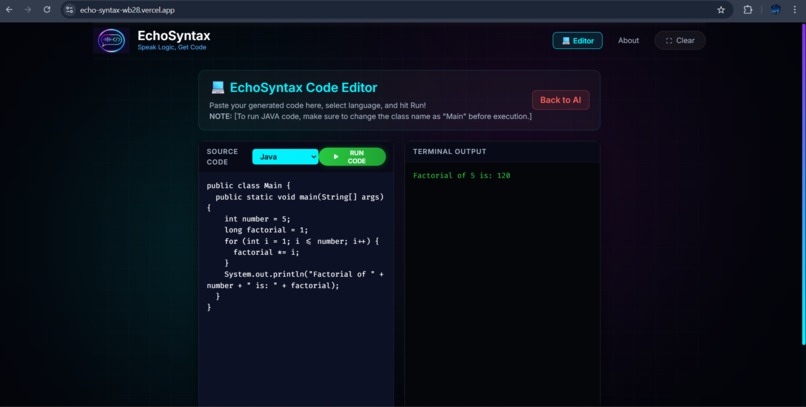Click the 'long factorial = 1;' code line
This screenshot has width=806, height=407.
tap(266, 230)
